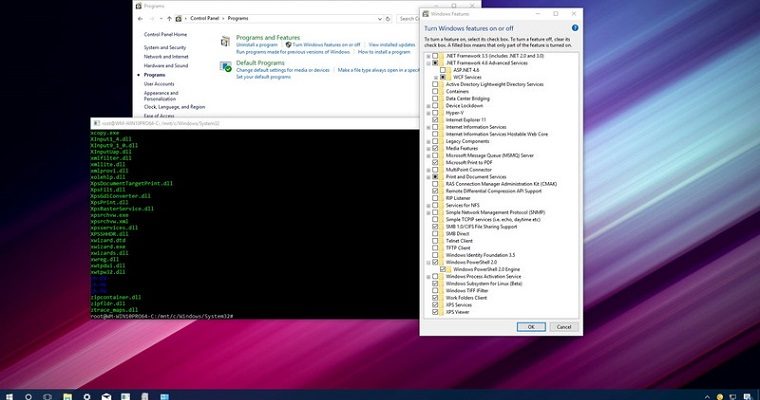
Task: Enable the Containers feature checkbox
Action: pos(435,91)
